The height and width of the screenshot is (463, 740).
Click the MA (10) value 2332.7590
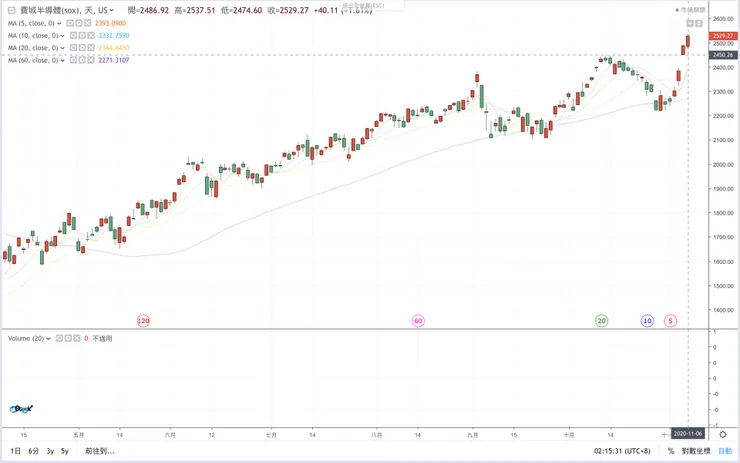[114, 35]
